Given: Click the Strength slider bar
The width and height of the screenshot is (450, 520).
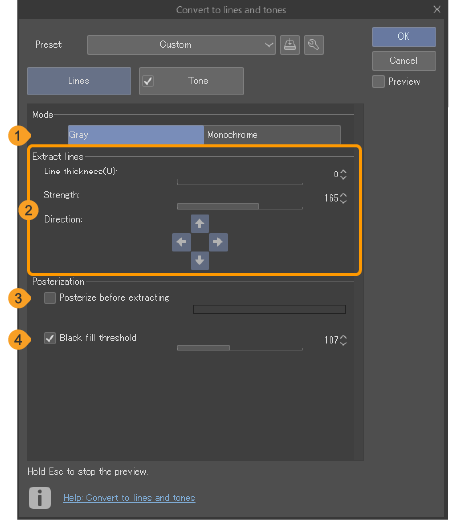Looking at the screenshot, I should 240,206.
